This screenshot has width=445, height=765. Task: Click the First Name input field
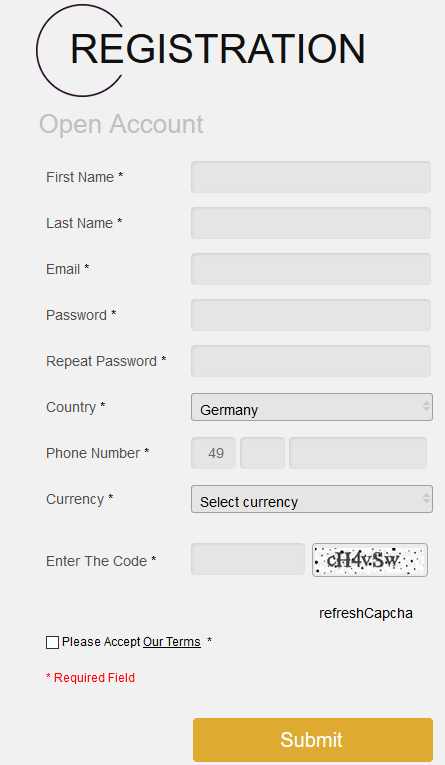point(310,177)
